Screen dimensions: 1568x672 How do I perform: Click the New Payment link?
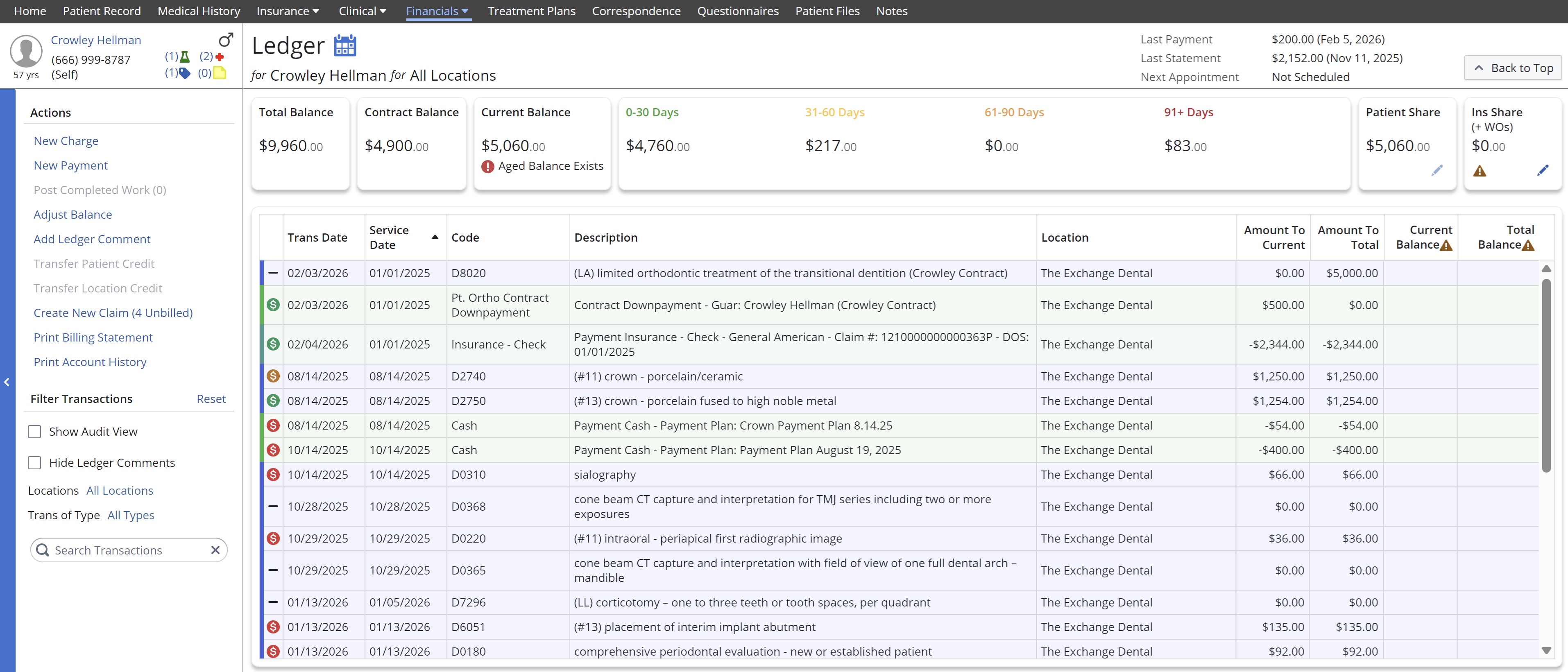(70, 165)
